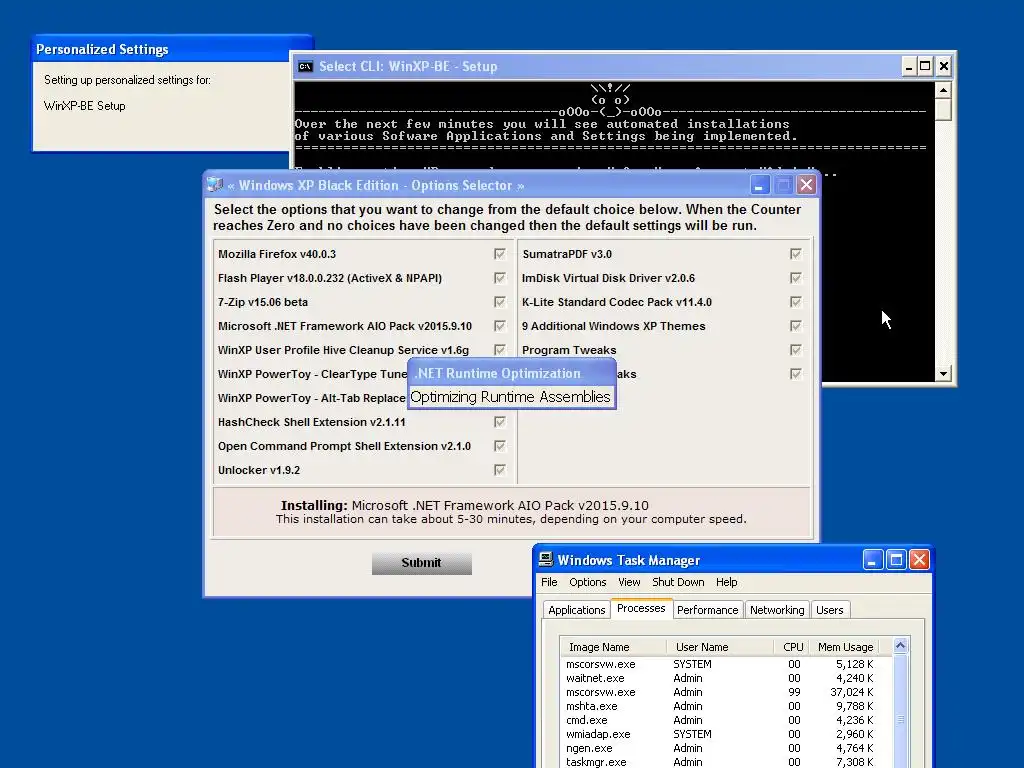The image size is (1024, 768).
Task: Click the CLI window console icon
Action: tap(305, 66)
